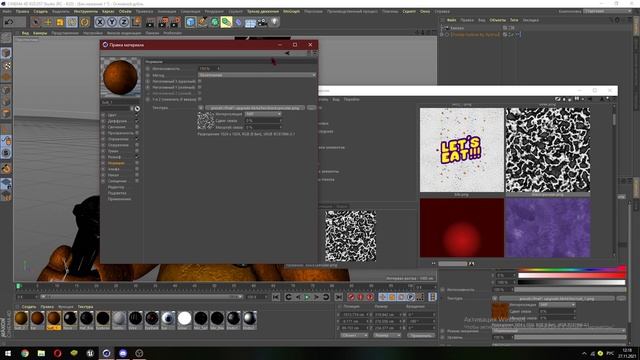Select the Нормали channel in material editor
This screenshot has height=360, width=640.
click(116, 163)
